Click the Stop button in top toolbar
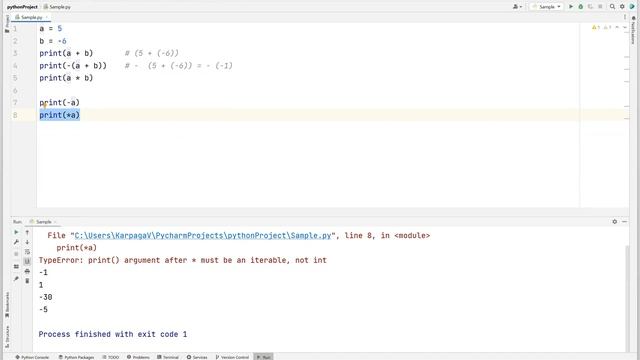 tap(600, 7)
